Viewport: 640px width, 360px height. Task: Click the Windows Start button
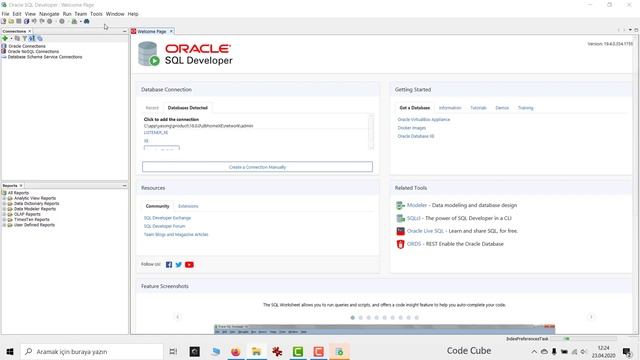pos(10,351)
